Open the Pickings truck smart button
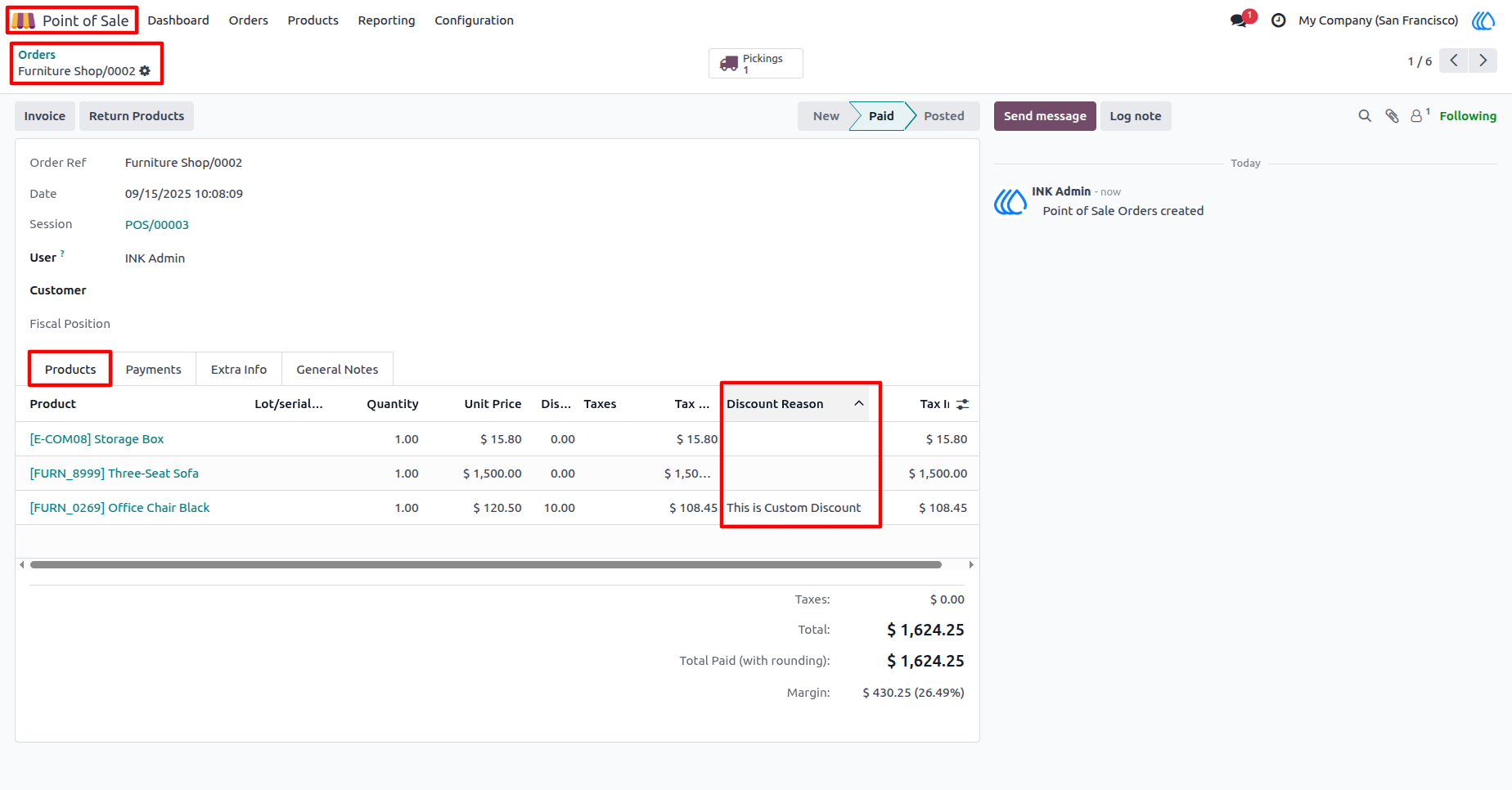The width and height of the screenshot is (1512, 790). (x=755, y=63)
